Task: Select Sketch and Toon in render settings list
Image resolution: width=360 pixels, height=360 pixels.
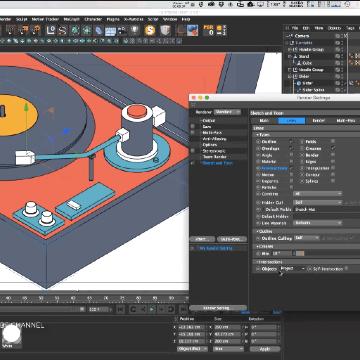Action: click(217, 163)
